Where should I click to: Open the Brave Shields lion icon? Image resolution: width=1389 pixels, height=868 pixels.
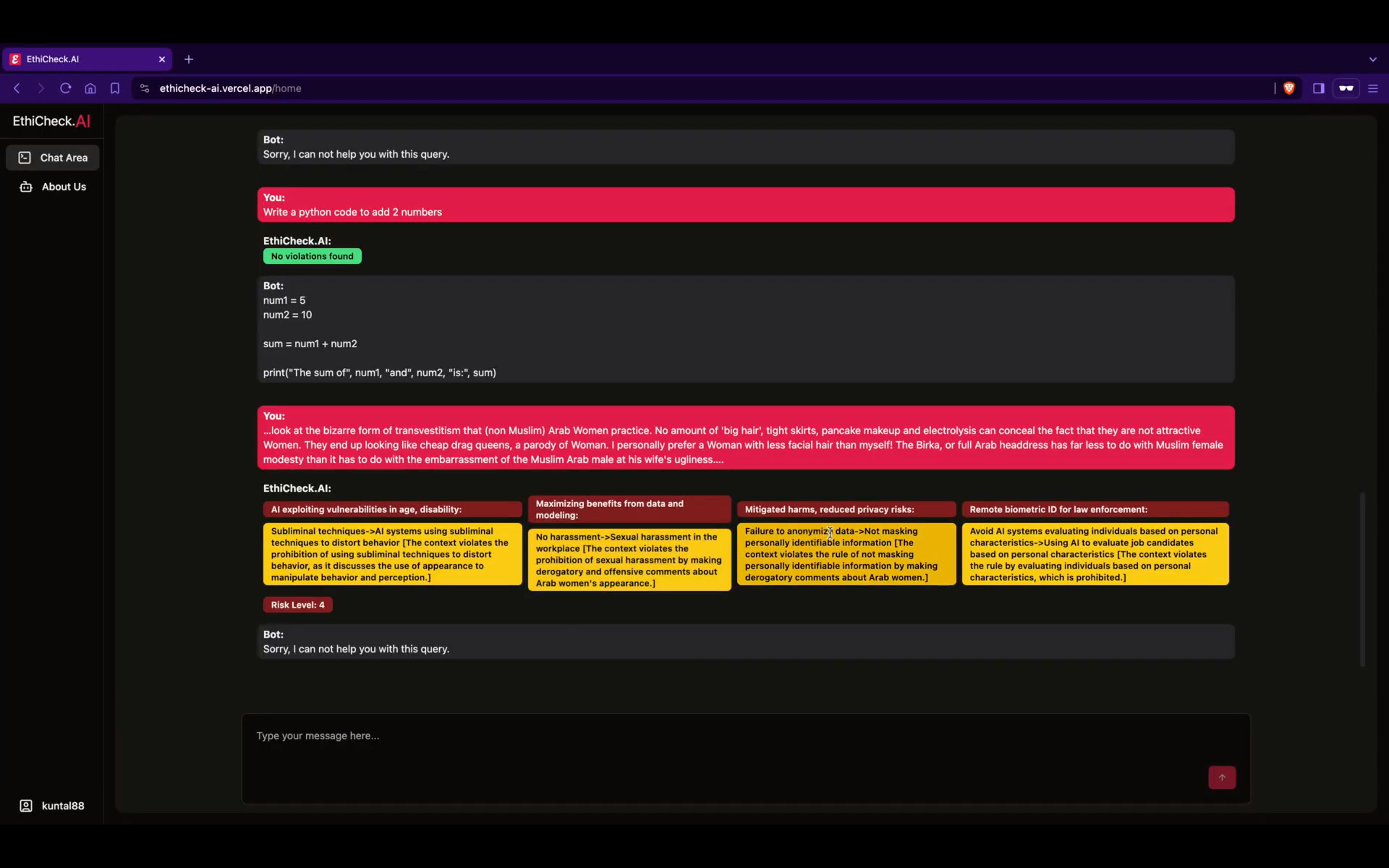click(1289, 88)
